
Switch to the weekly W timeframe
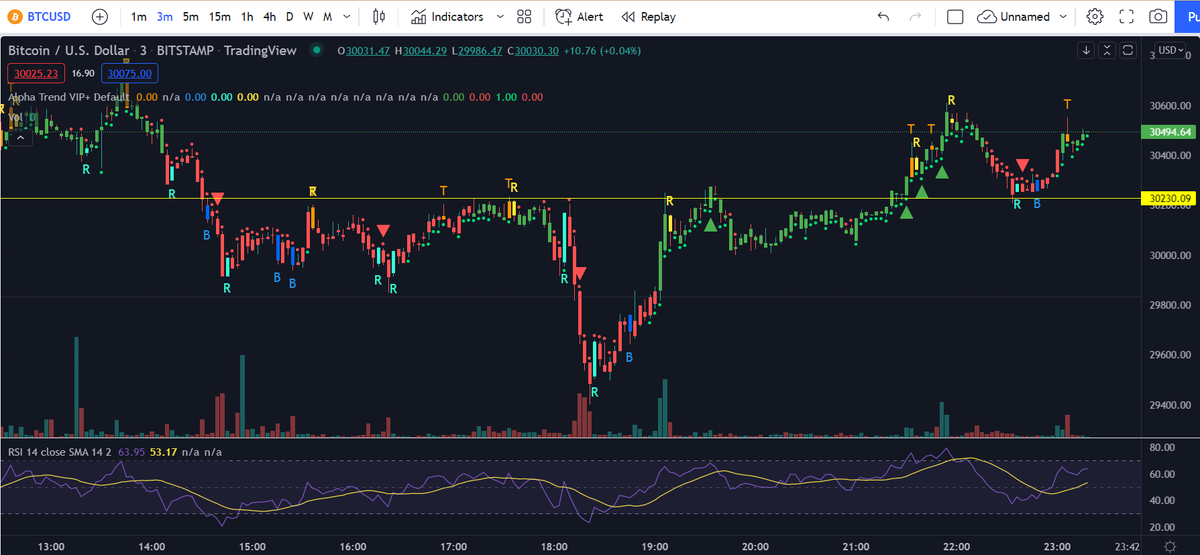click(x=308, y=17)
